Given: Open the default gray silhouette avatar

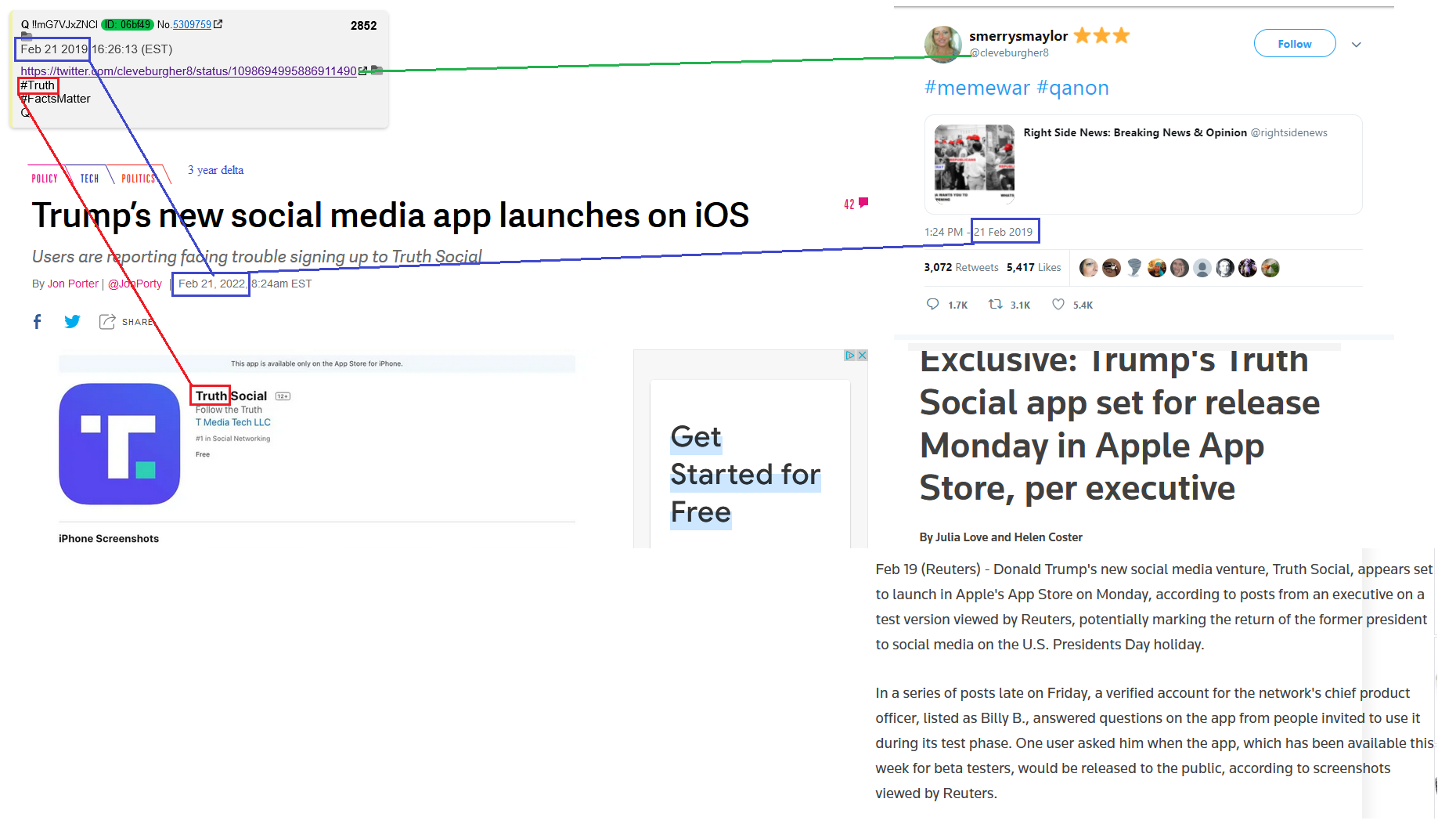Looking at the screenshot, I should tap(1202, 268).
